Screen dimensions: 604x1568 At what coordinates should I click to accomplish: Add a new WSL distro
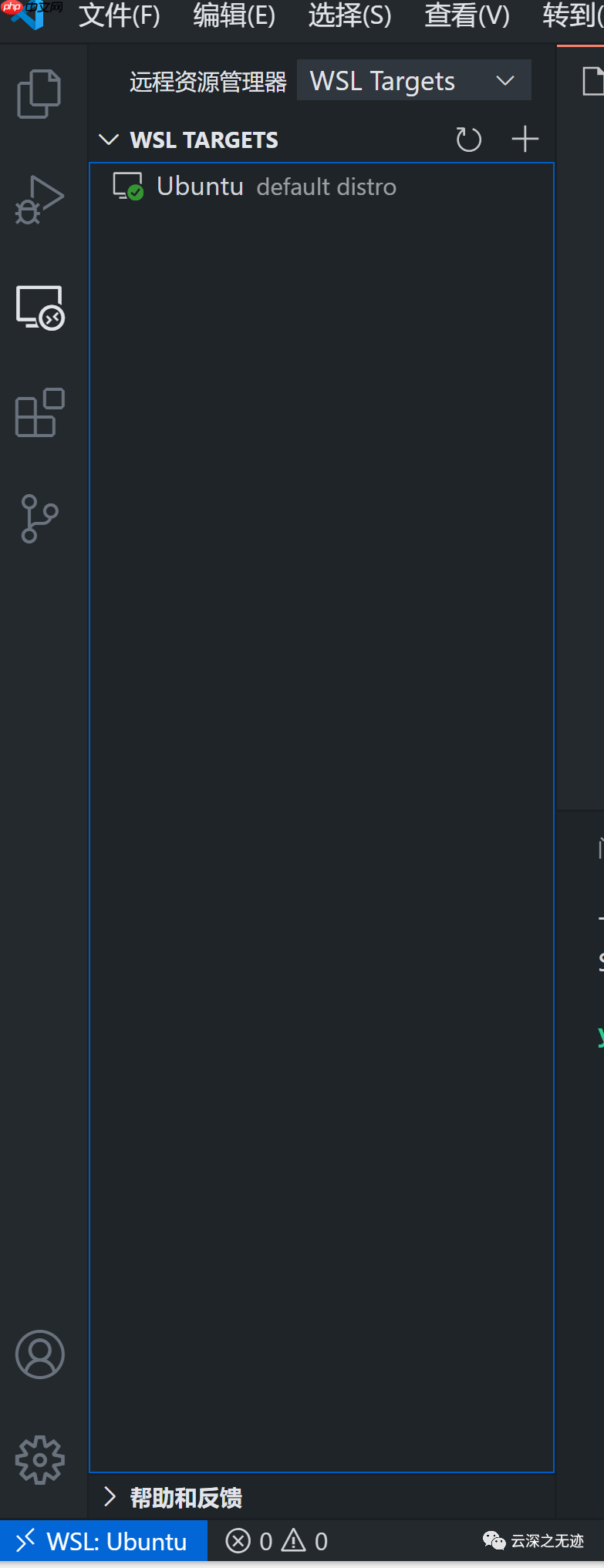point(525,140)
